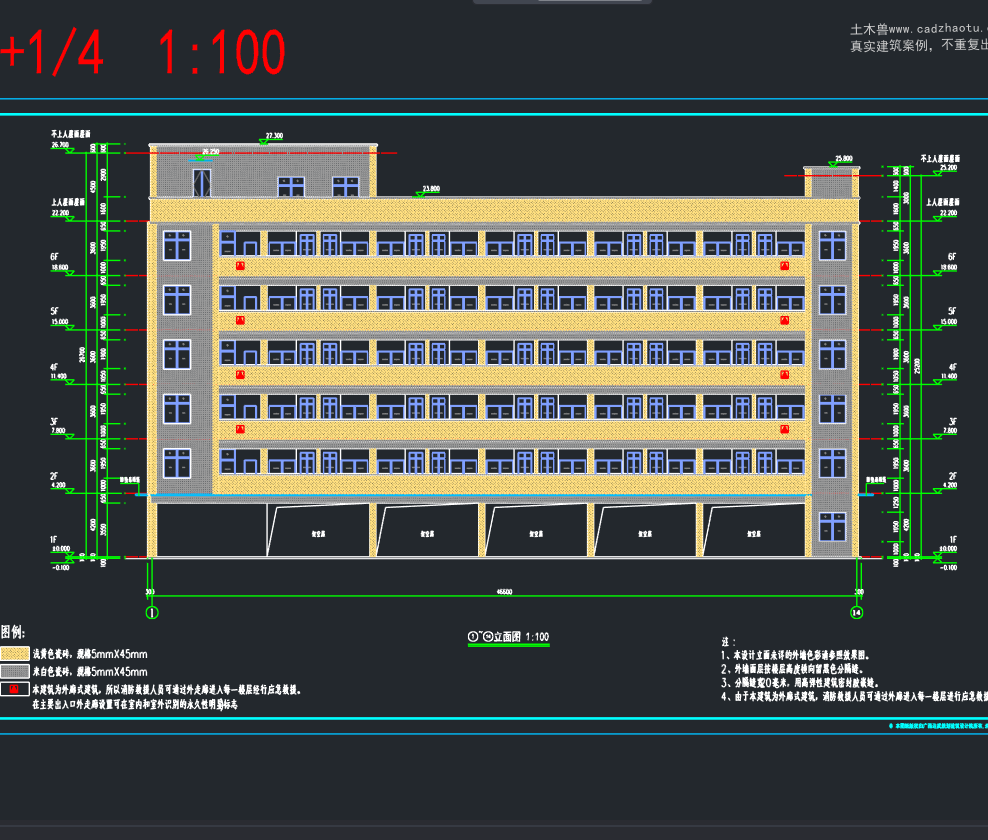Select axis bubble number 1
This screenshot has height=840, width=988.
tap(152, 613)
